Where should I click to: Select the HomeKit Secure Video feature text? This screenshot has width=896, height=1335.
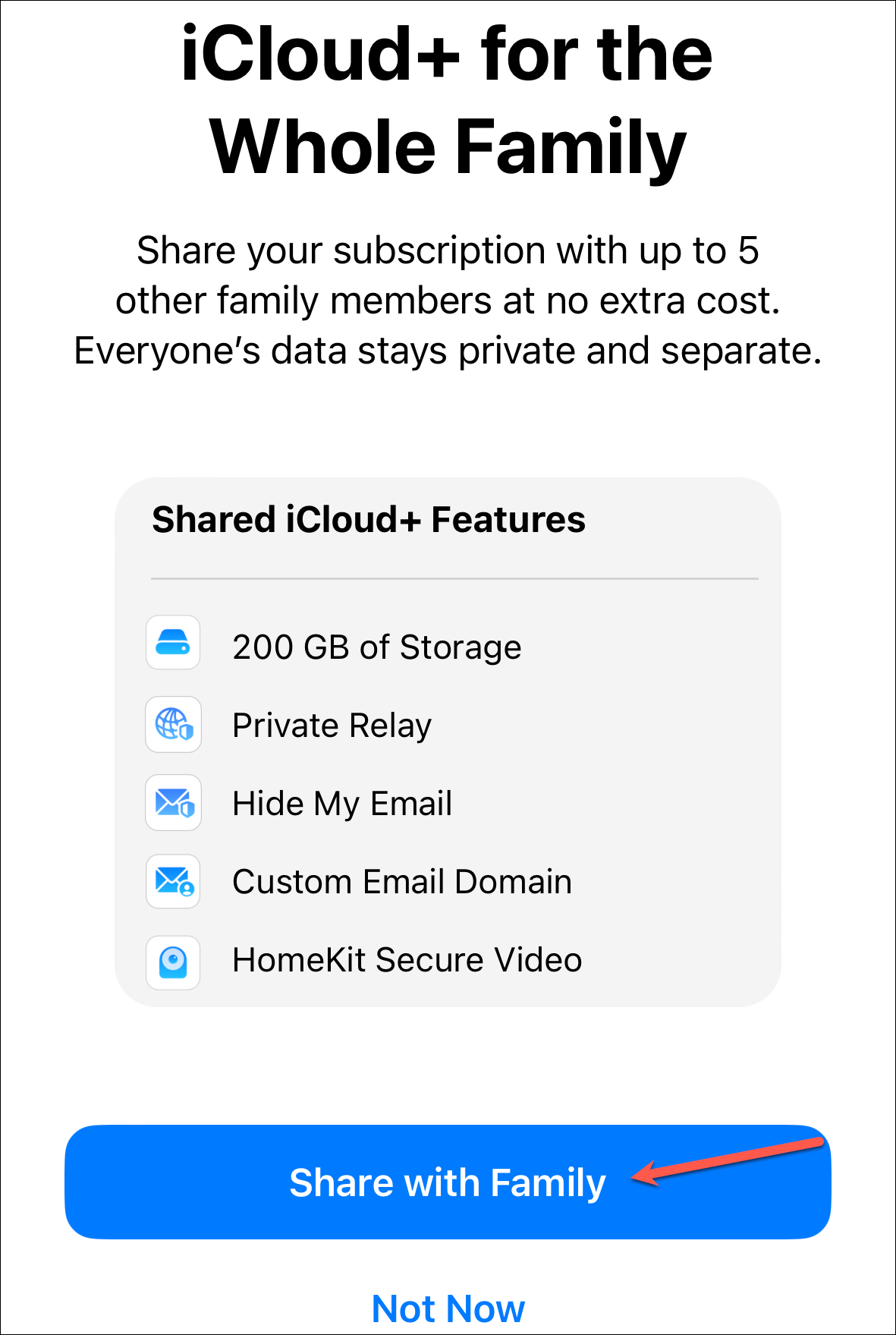(407, 960)
